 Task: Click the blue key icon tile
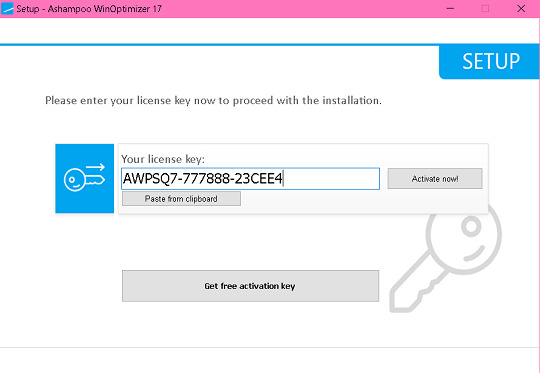point(84,178)
